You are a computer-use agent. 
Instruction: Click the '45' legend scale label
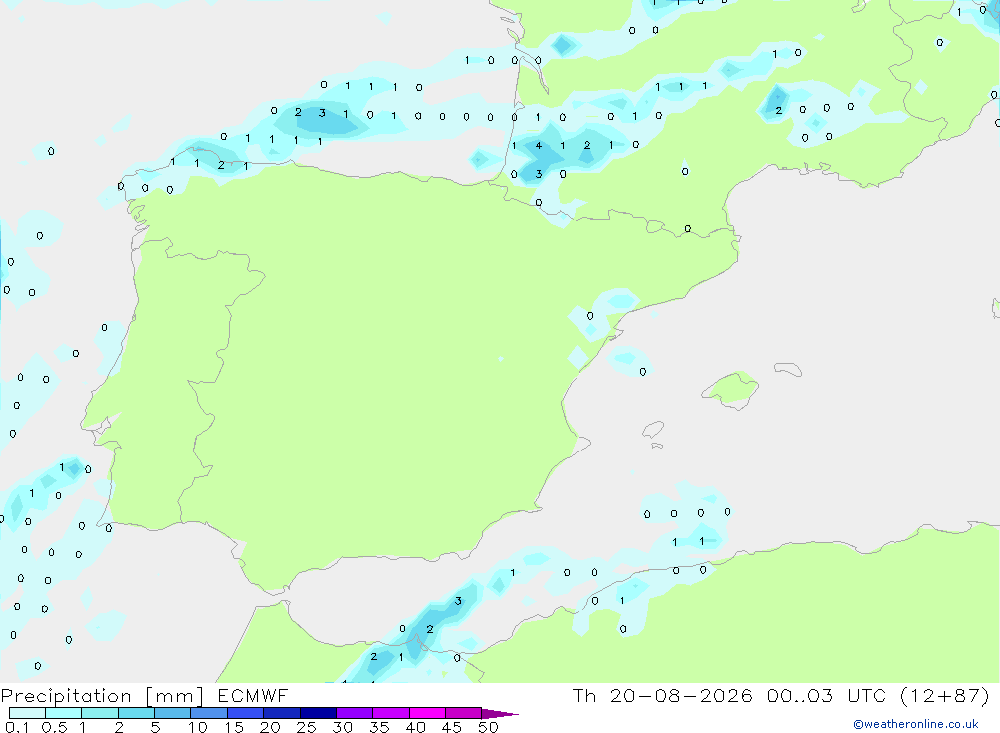pyautogui.click(x=452, y=727)
